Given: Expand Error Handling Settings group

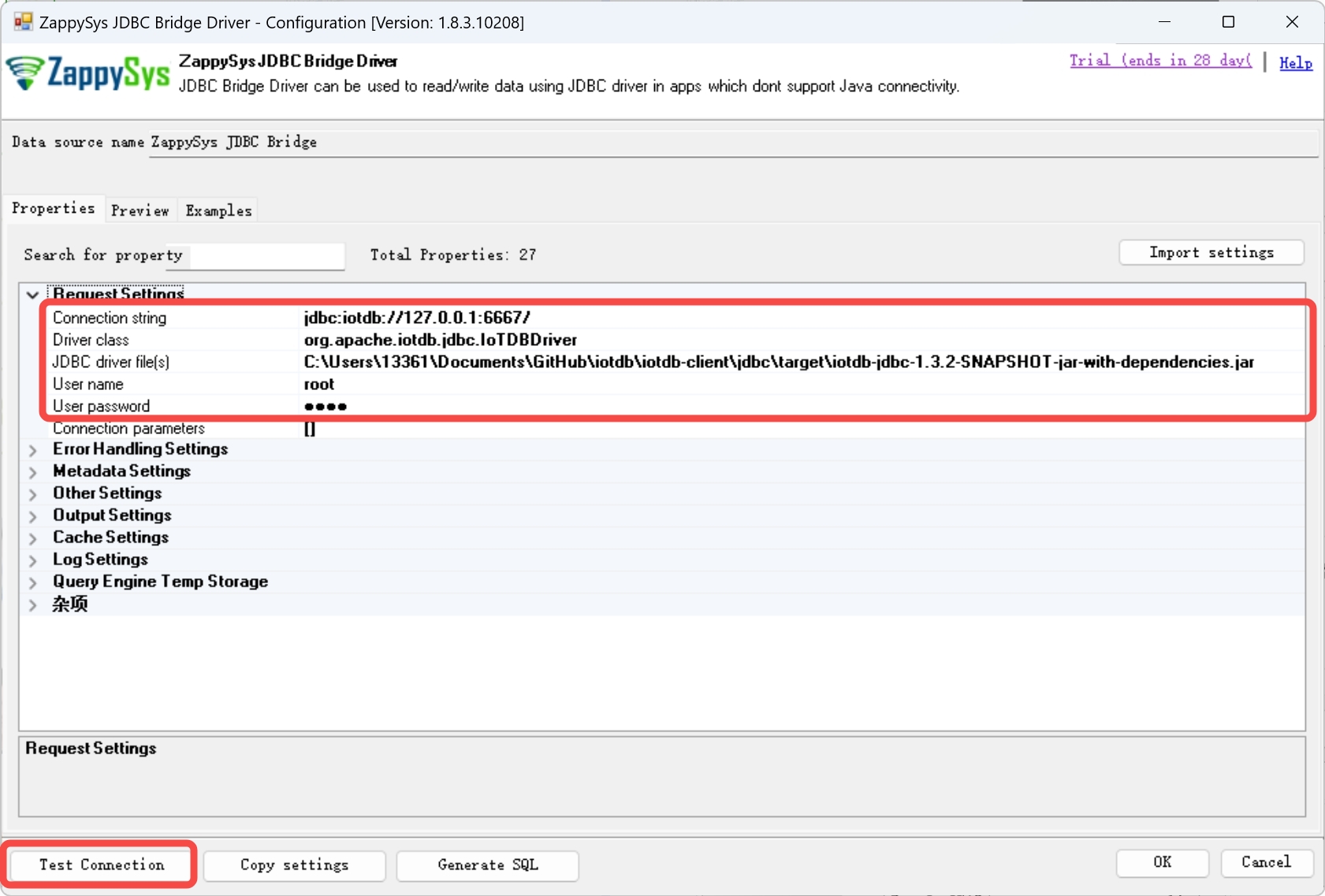Looking at the screenshot, I should 32,450.
